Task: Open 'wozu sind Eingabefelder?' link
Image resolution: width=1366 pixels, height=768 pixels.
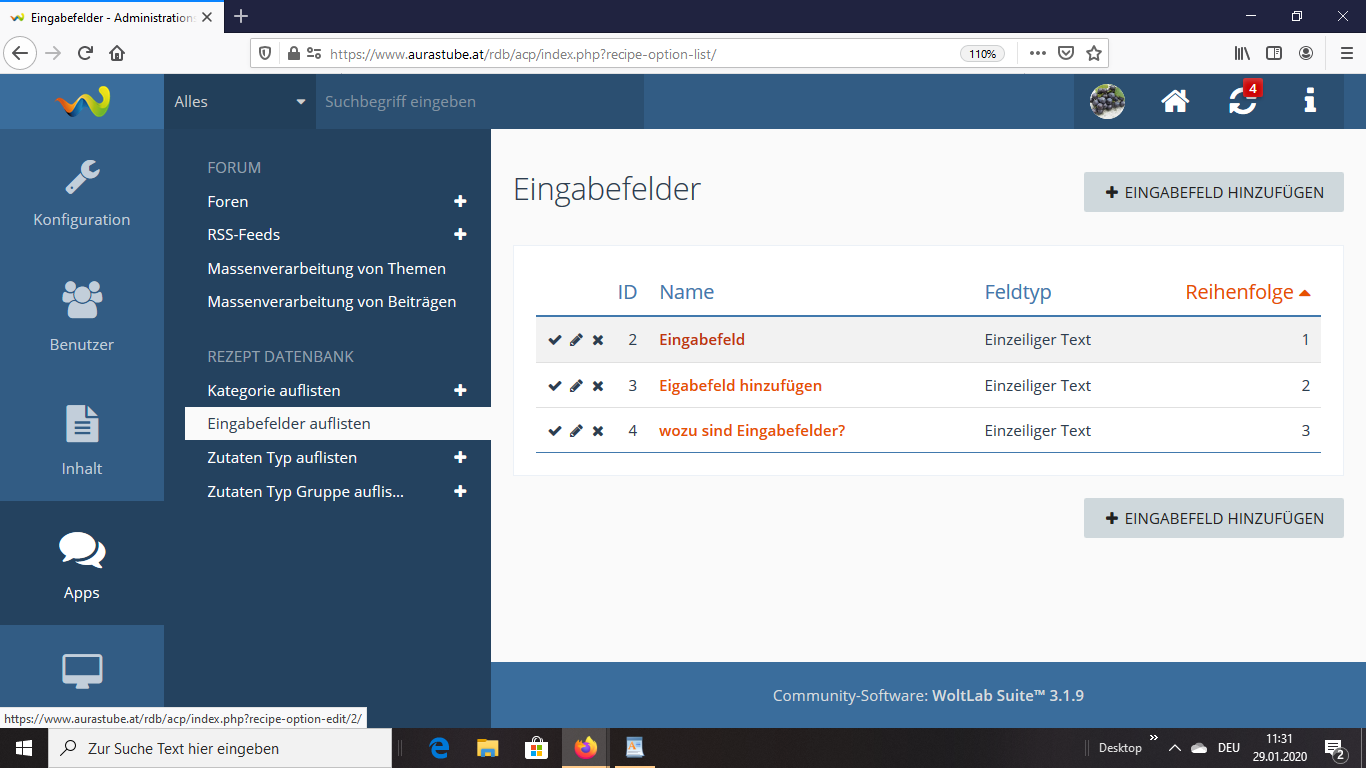Action: tap(752, 431)
